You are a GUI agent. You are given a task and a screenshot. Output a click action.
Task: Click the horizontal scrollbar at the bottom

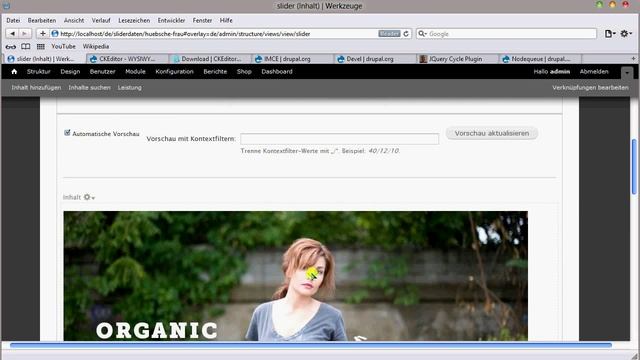[311, 345]
